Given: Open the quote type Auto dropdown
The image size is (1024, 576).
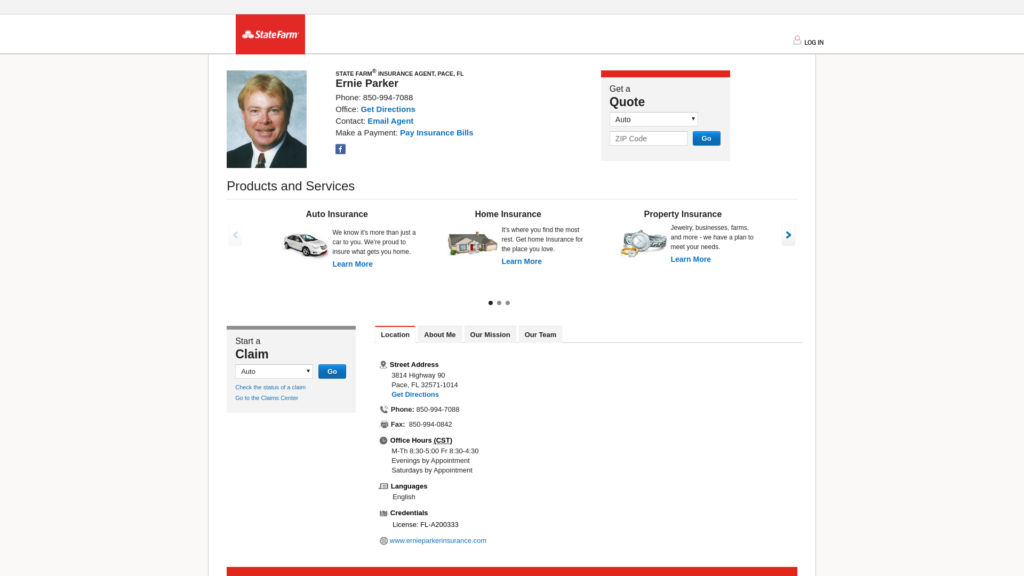Looking at the screenshot, I should (x=653, y=119).
